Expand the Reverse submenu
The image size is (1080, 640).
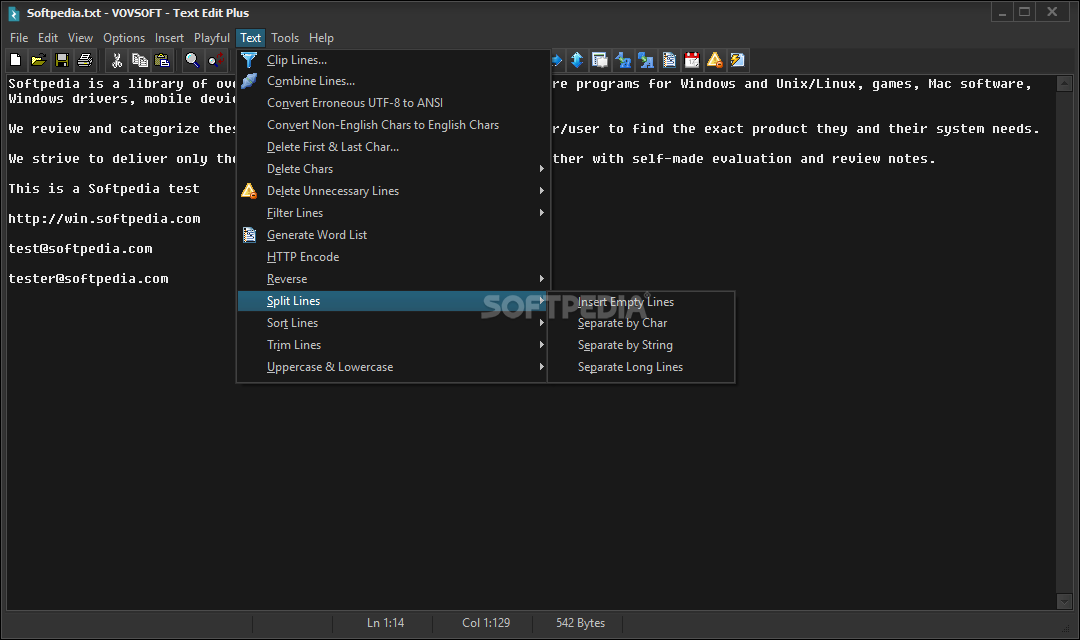point(393,279)
